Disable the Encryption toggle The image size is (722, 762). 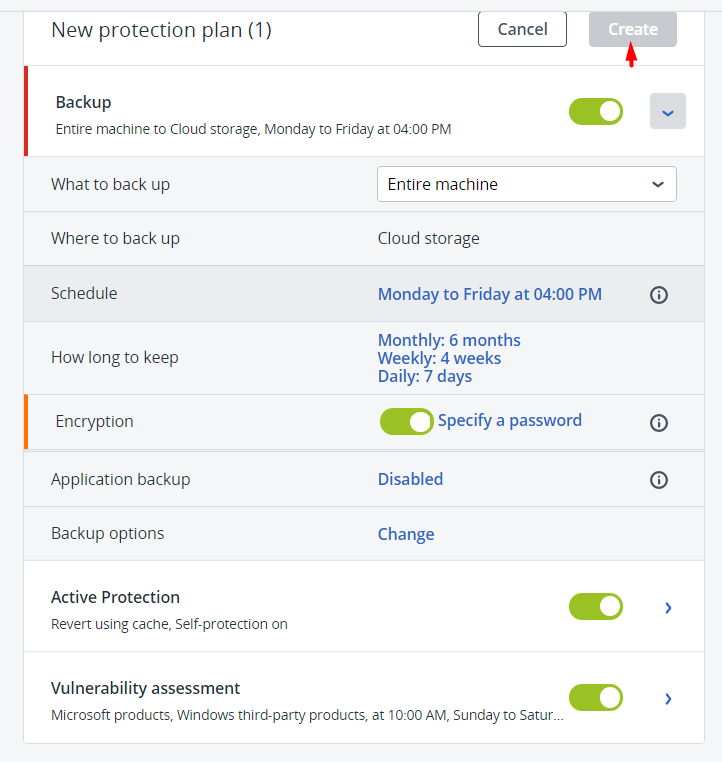tap(407, 422)
